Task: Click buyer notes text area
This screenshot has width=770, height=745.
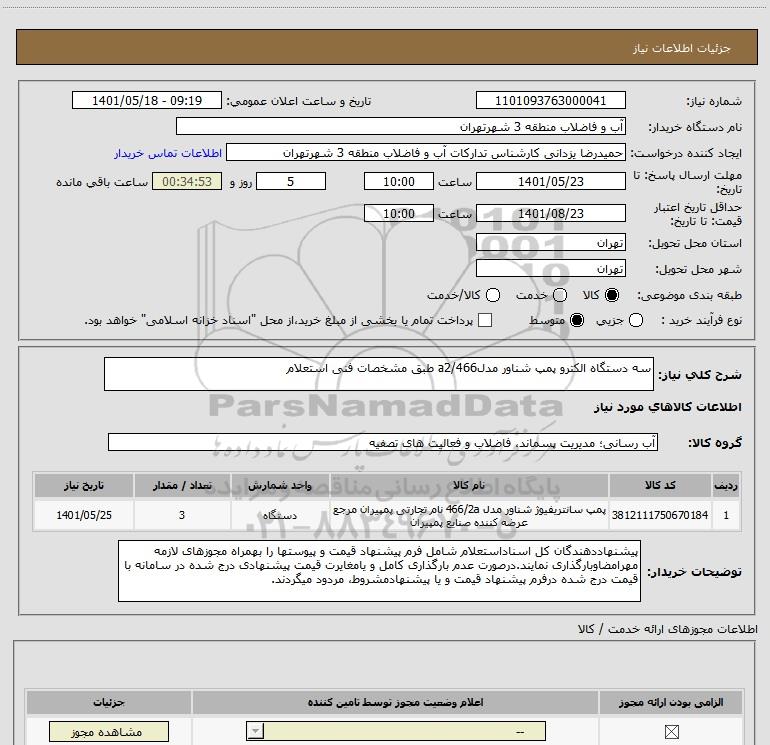Action: pyautogui.click(x=379, y=571)
